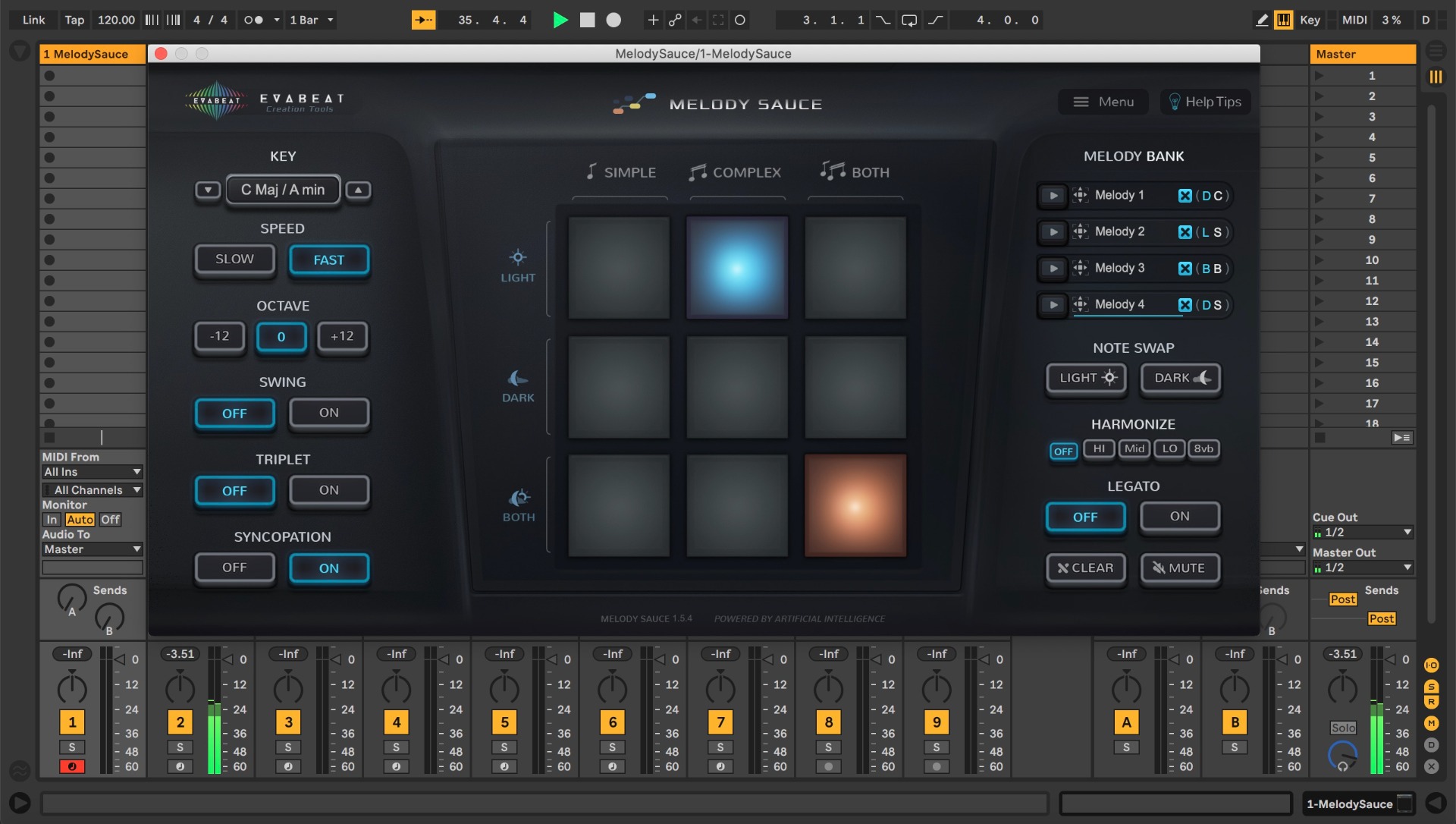Play Melody 3 in Melody Bank

coord(1053,269)
